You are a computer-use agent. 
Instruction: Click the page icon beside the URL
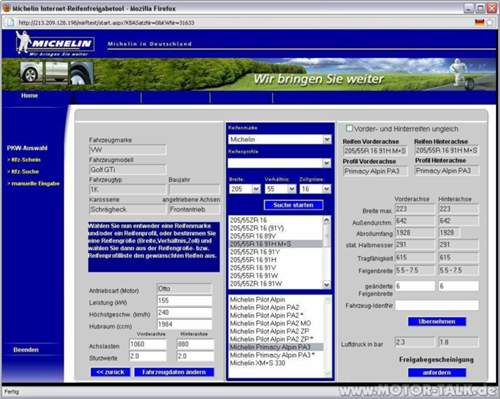(x=10, y=22)
